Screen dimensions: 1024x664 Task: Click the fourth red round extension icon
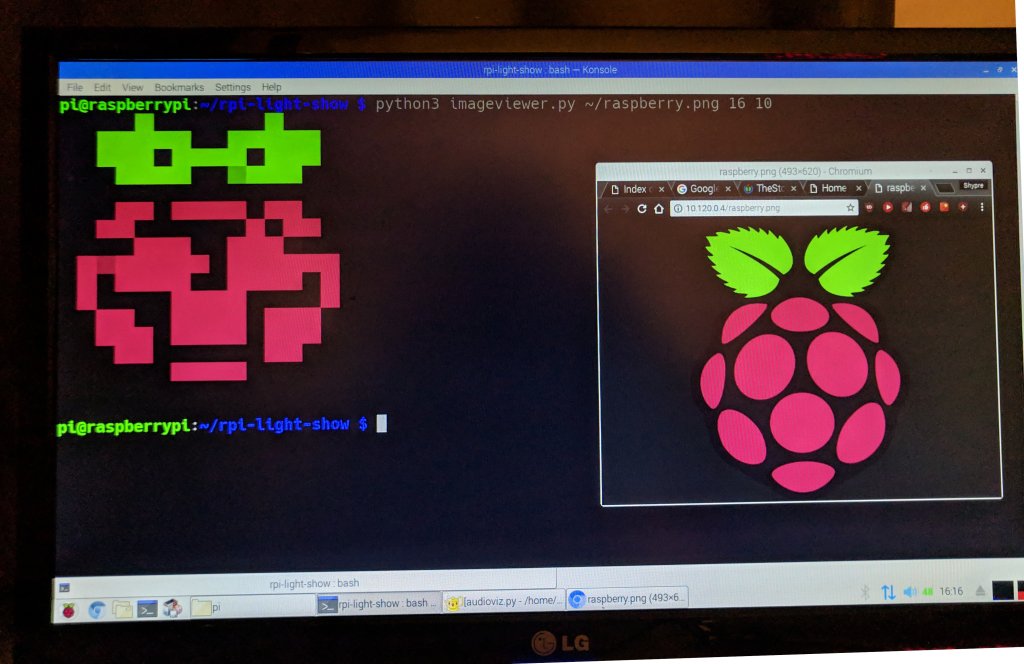[925, 207]
